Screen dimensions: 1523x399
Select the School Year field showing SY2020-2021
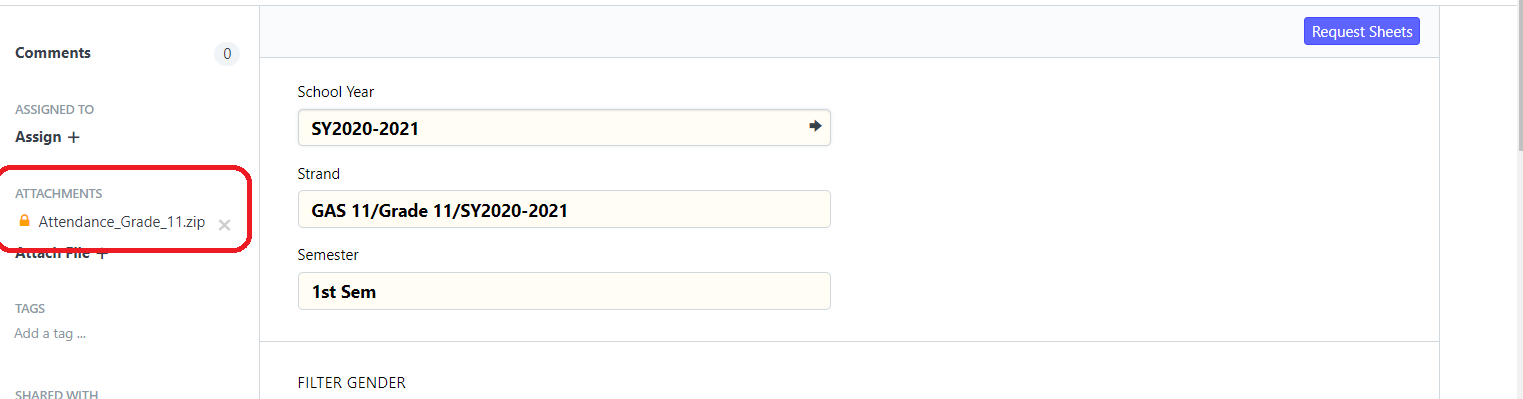pyautogui.click(x=564, y=128)
